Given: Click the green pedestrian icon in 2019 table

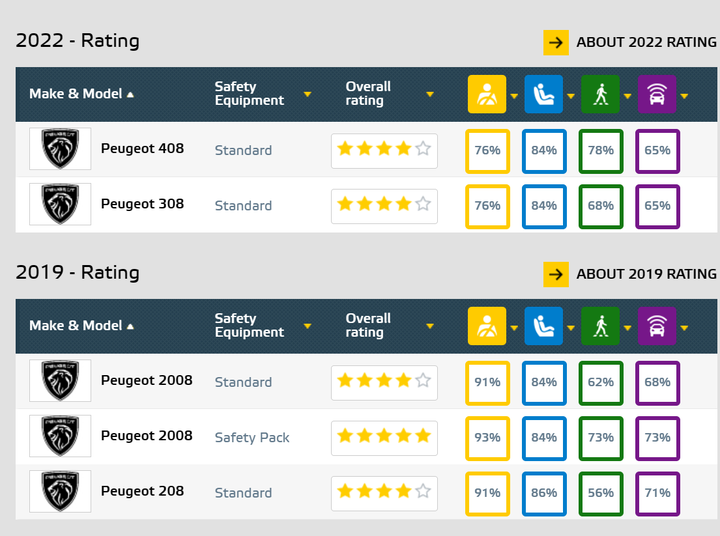Looking at the screenshot, I should pos(601,326).
